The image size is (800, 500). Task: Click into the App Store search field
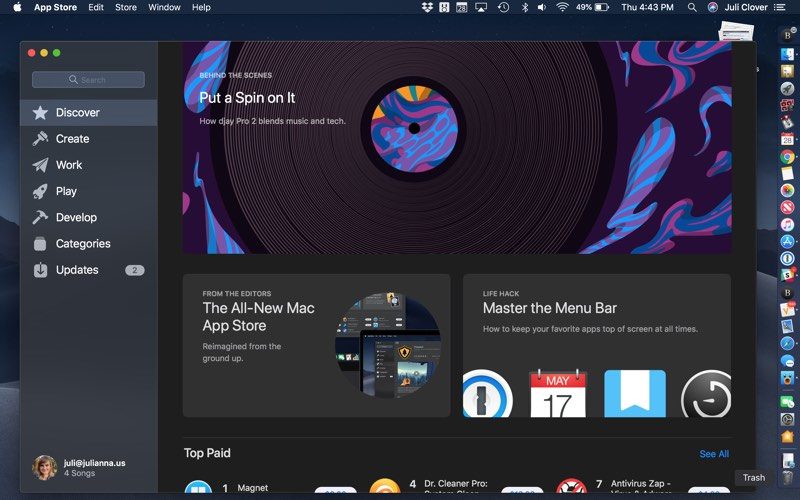(x=88, y=80)
